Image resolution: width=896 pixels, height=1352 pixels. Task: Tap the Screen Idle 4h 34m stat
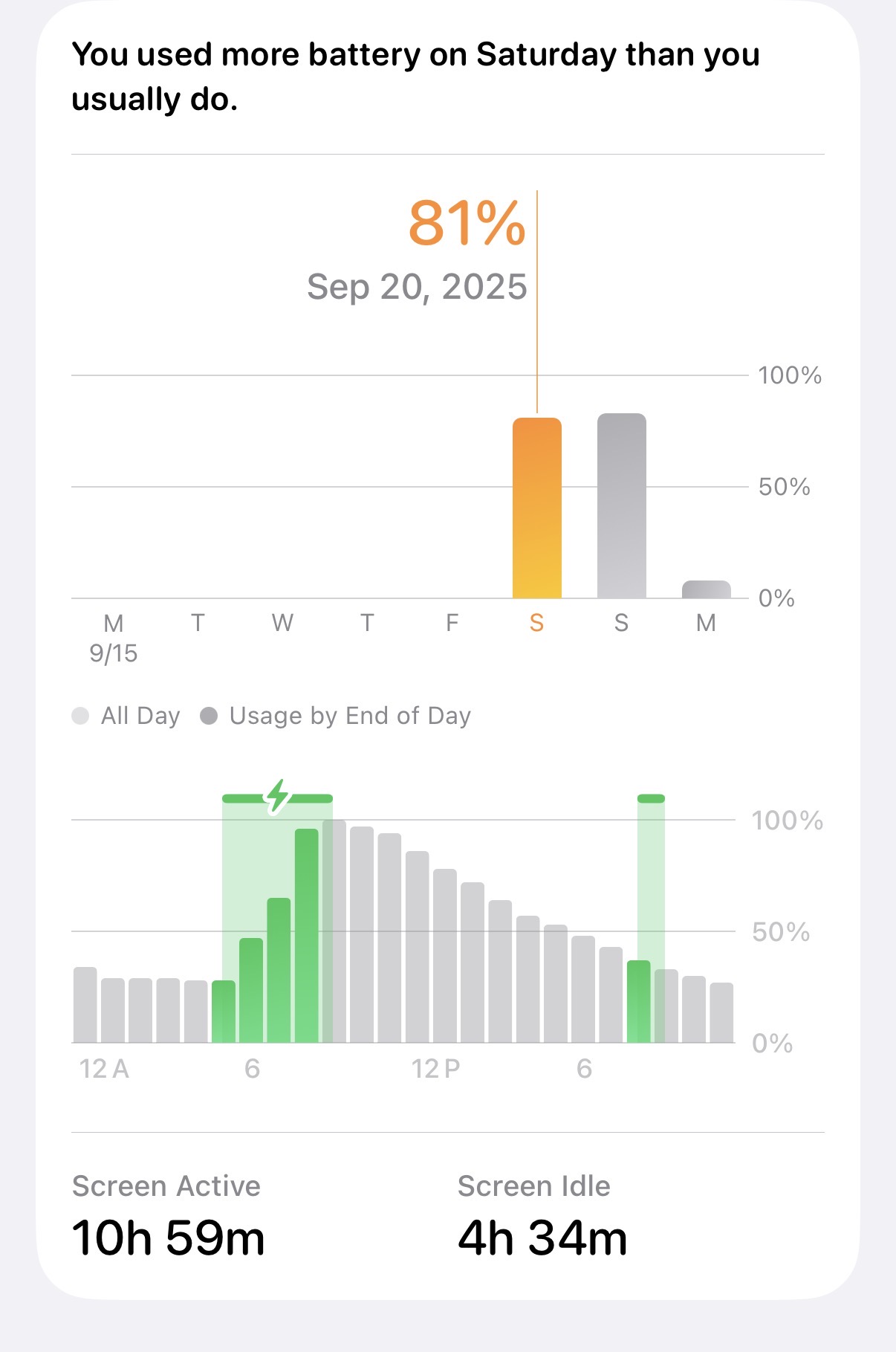coord(542,1216)
